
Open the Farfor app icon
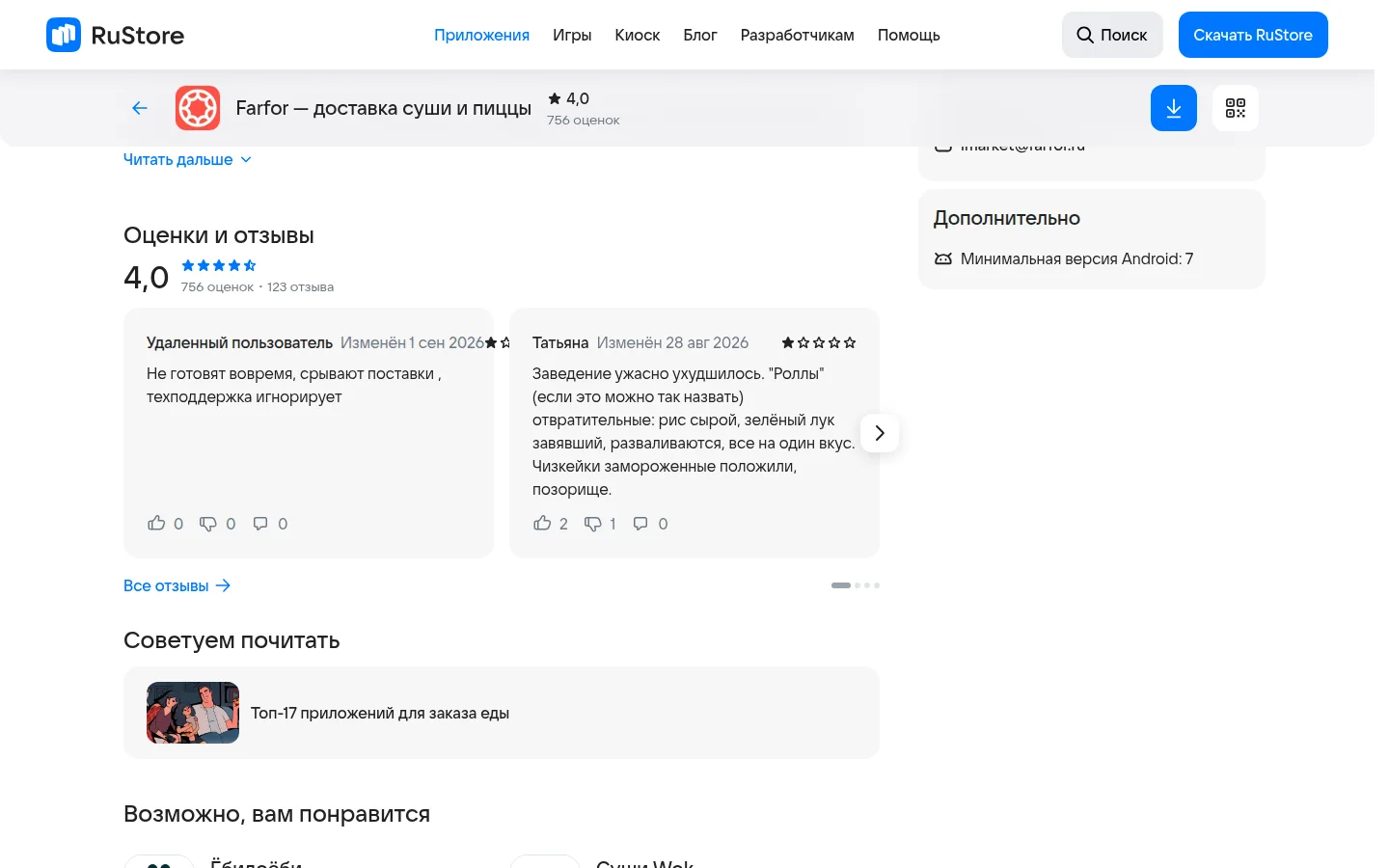198,108
